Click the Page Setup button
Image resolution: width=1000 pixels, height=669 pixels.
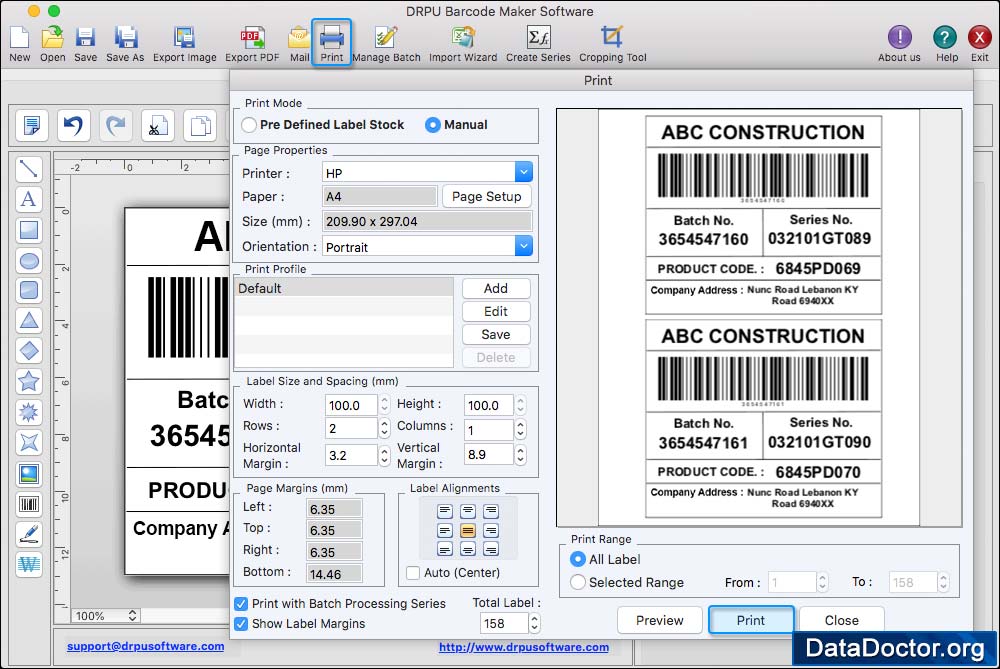tap(487, 196)
